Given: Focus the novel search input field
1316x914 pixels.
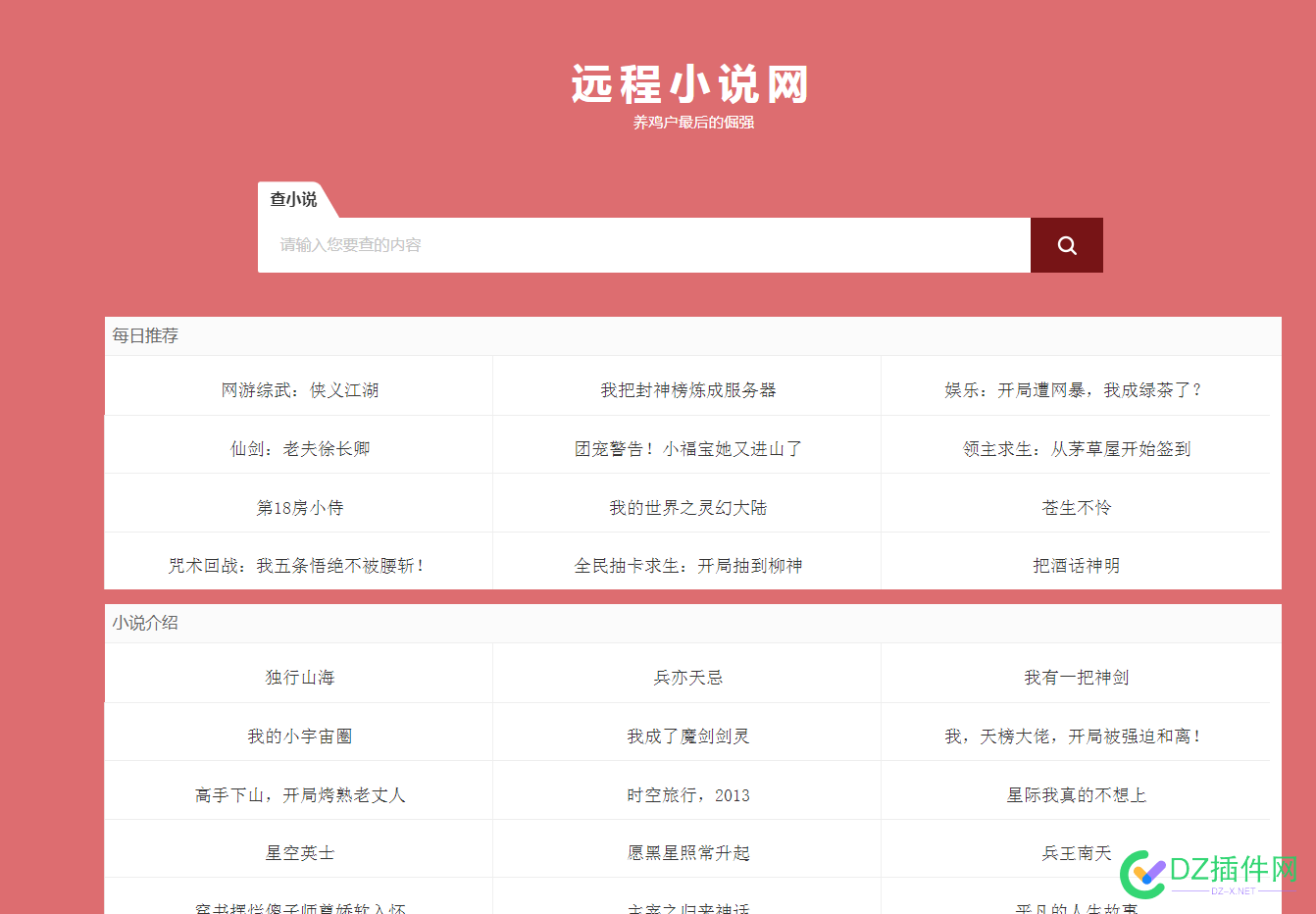Looking at the screenshot, I should pyautogui.click(x=644, y=245).
